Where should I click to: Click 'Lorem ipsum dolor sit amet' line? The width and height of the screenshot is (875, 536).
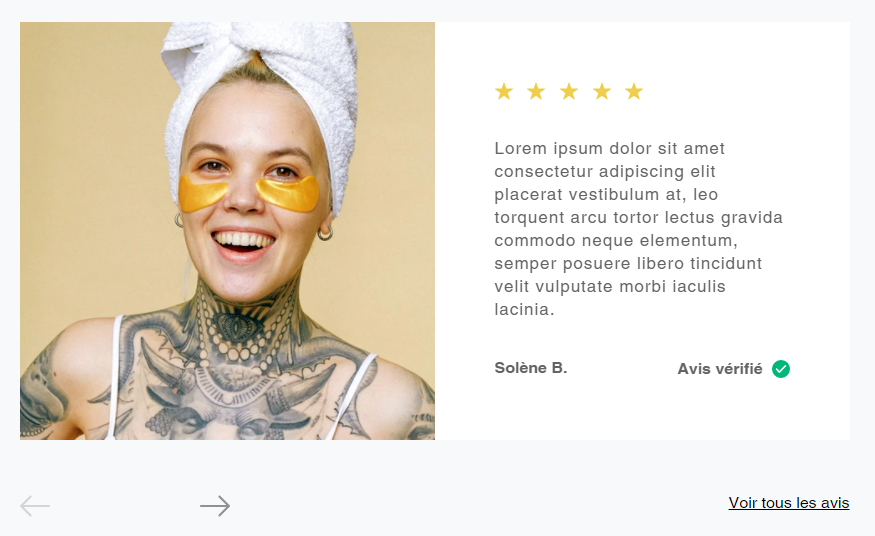(x=609, y=148)
